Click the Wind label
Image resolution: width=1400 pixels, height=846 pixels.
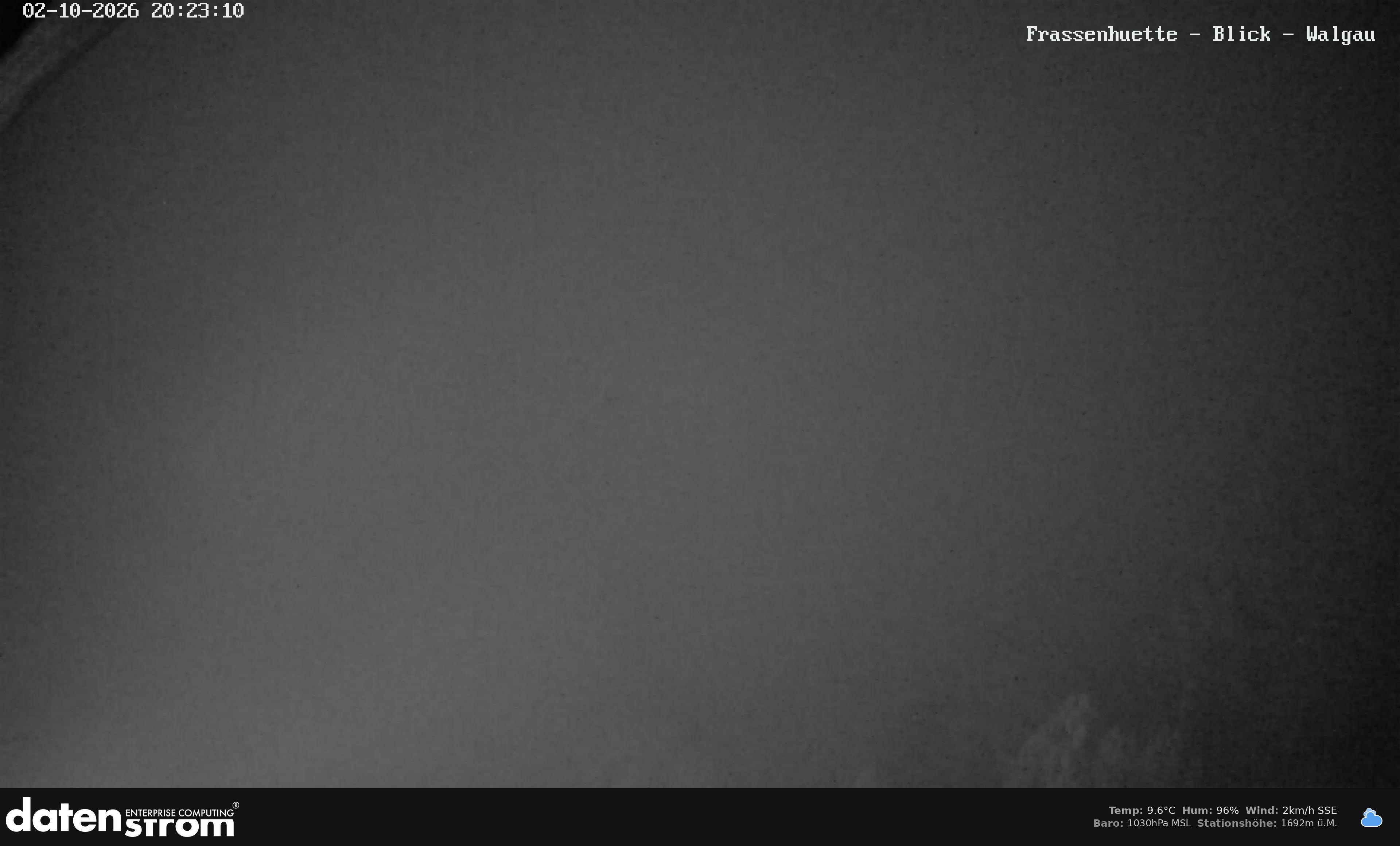click(x=1262, y=810)
